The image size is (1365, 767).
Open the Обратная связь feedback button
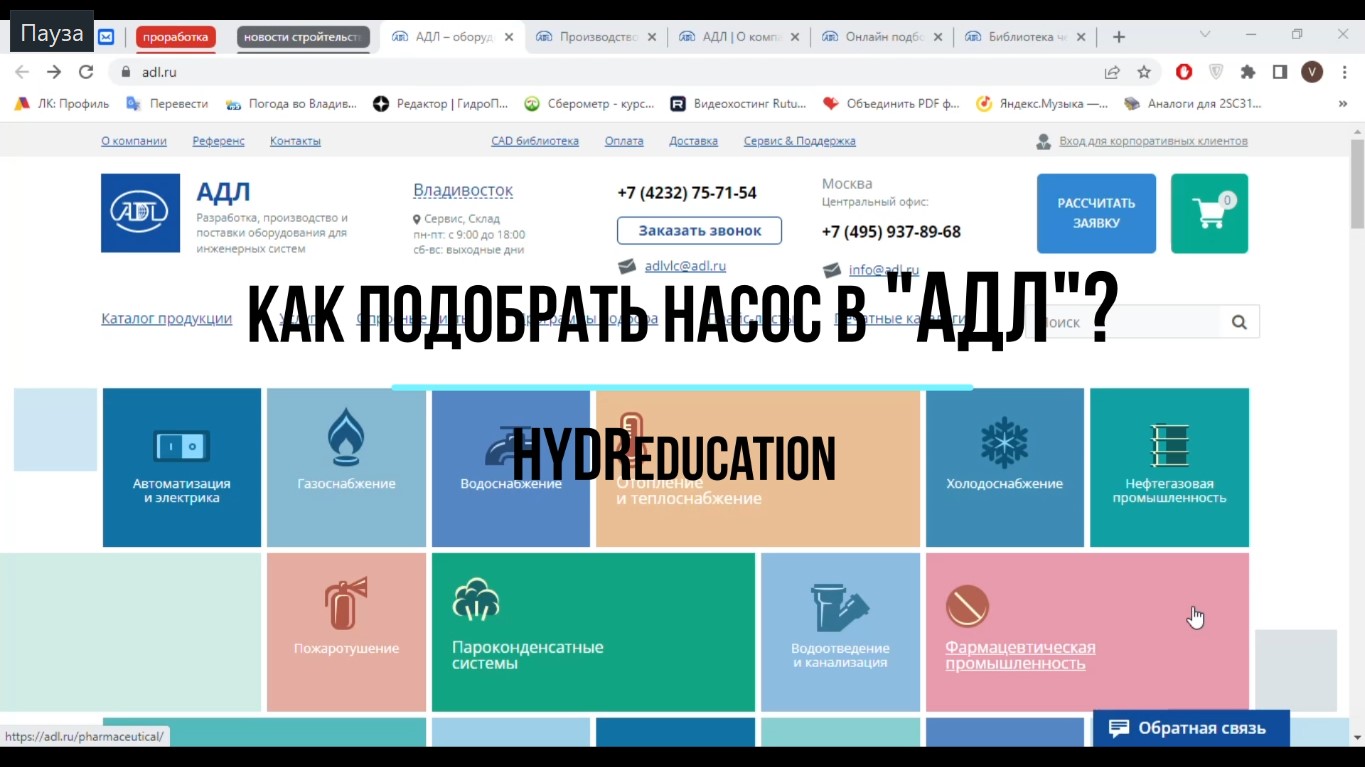(1191, 728)
